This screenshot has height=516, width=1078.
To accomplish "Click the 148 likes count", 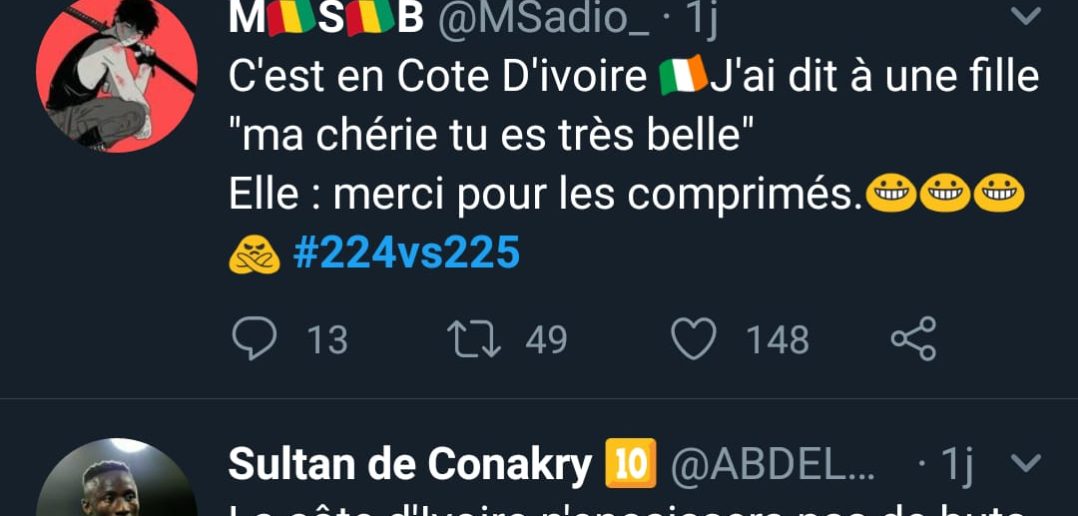I will tap(778, 340).
